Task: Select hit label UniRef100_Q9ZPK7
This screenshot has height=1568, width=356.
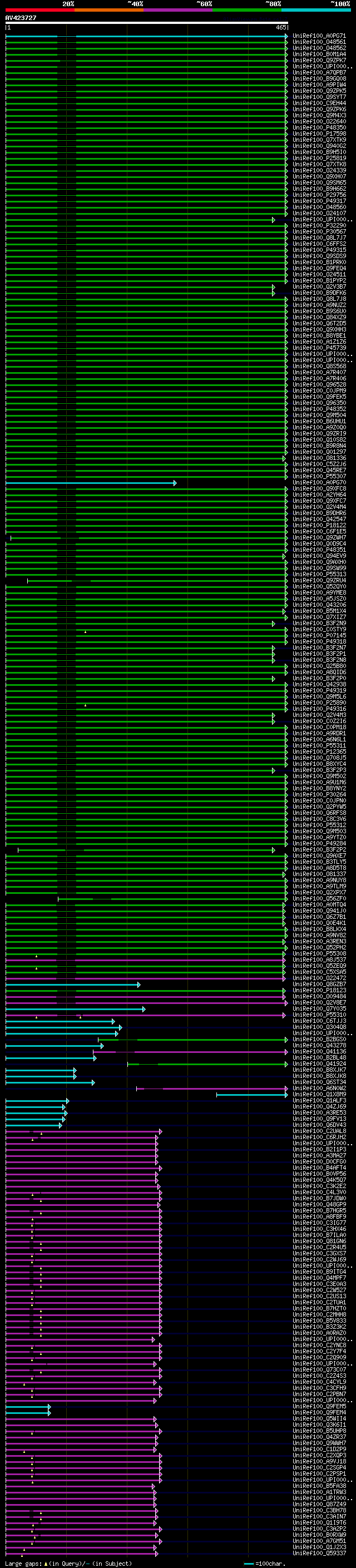Action: click(x=319, y=60)
